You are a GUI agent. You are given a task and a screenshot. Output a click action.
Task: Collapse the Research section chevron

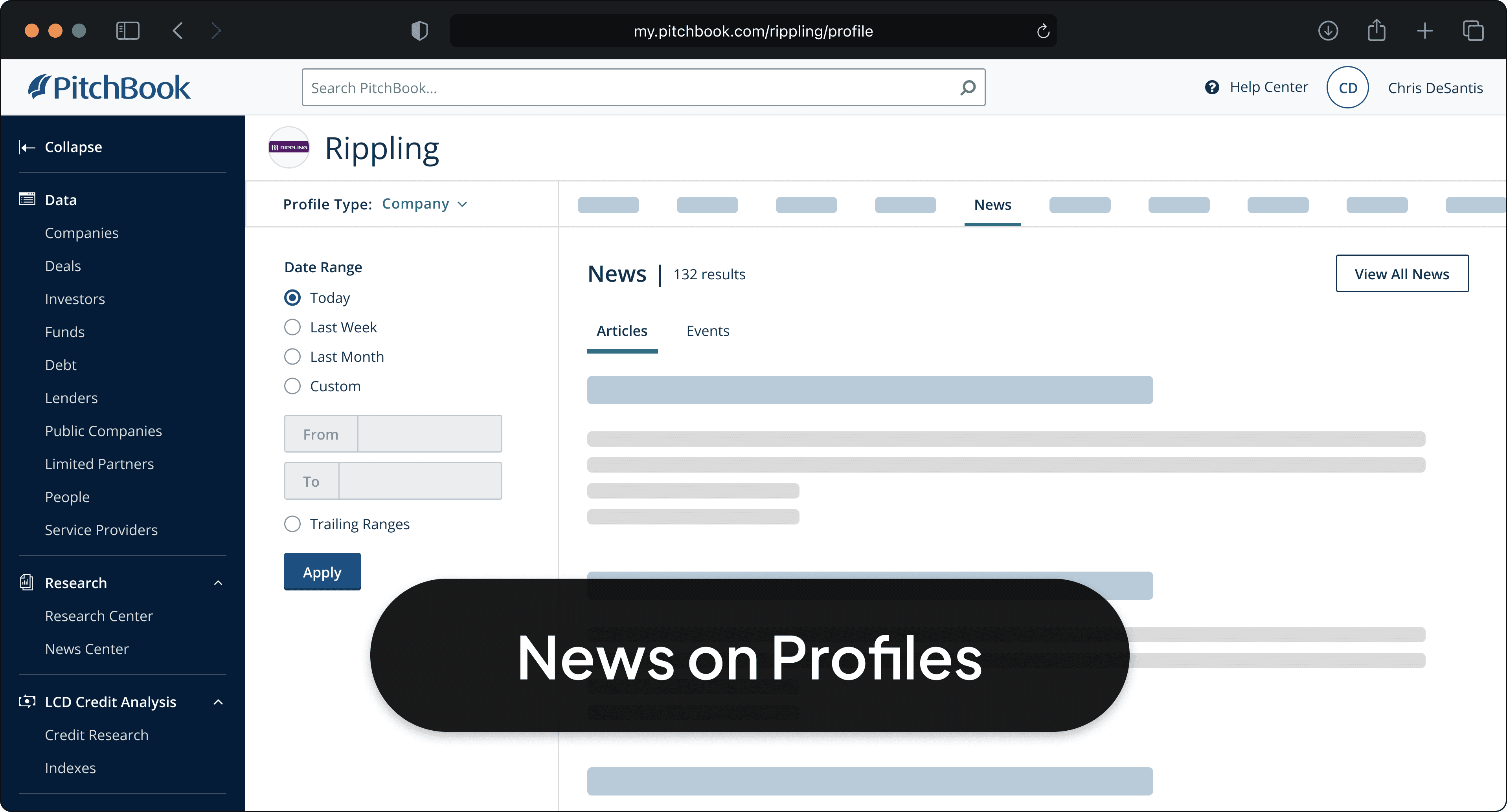coord(218,583)
